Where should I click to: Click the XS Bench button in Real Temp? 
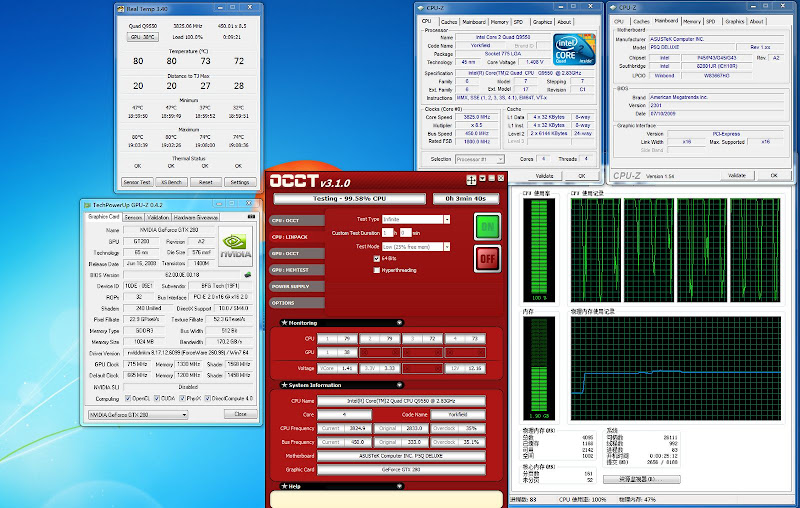pyautogui.click(x=171, y=182)
